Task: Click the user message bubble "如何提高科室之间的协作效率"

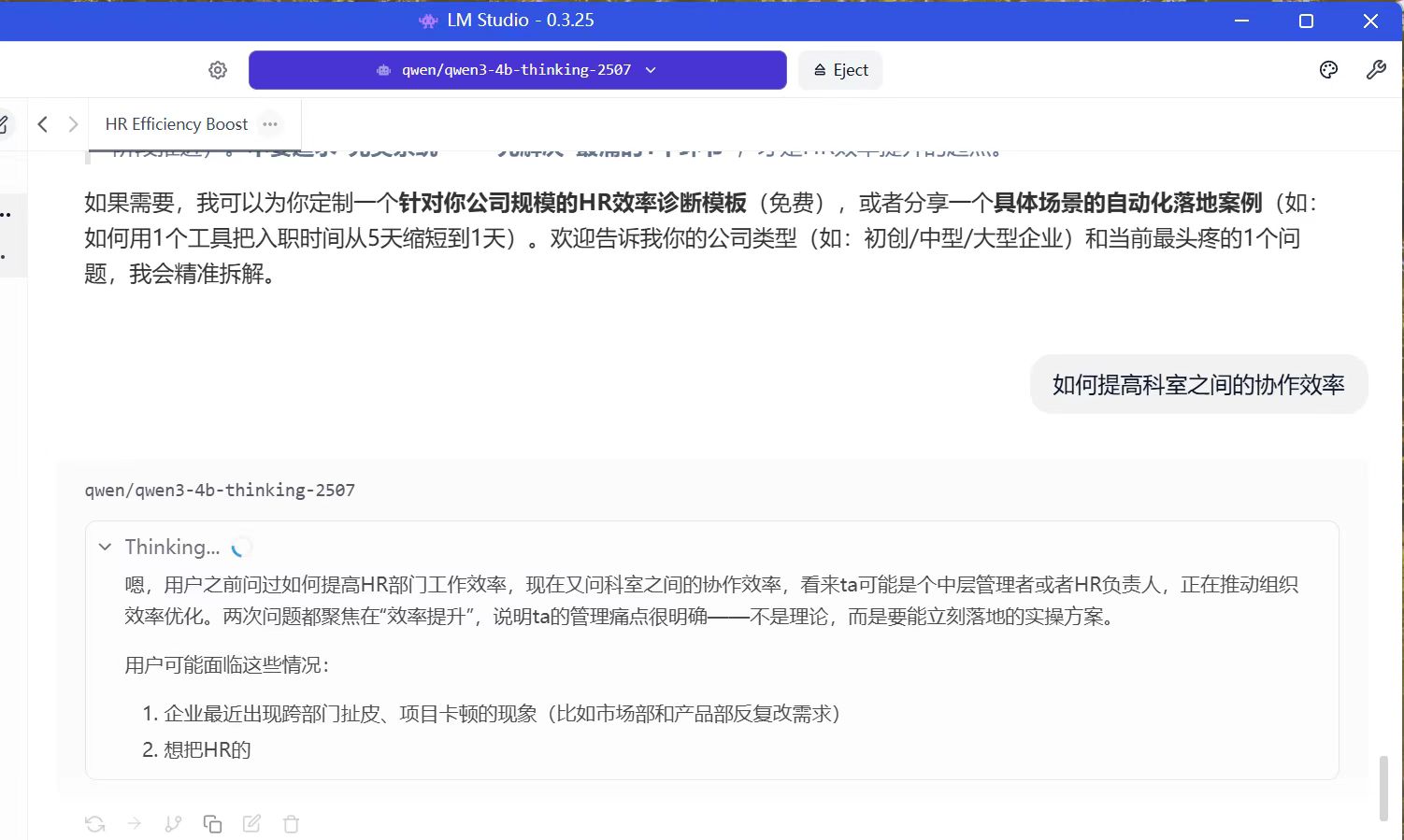Action: (x=1198, y=384)
